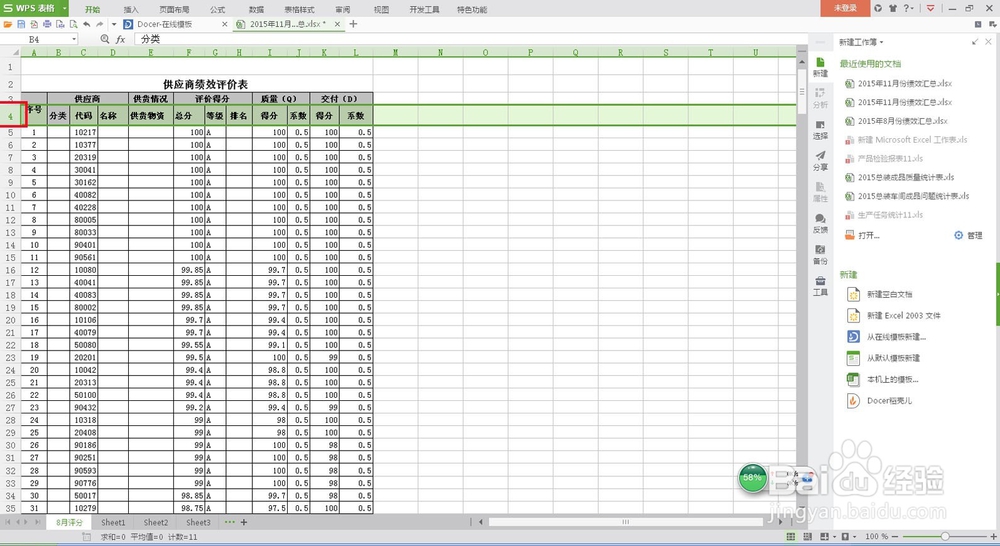Open the 表格样式 ribbon tab
The image size is (1000, 546).
299,10
